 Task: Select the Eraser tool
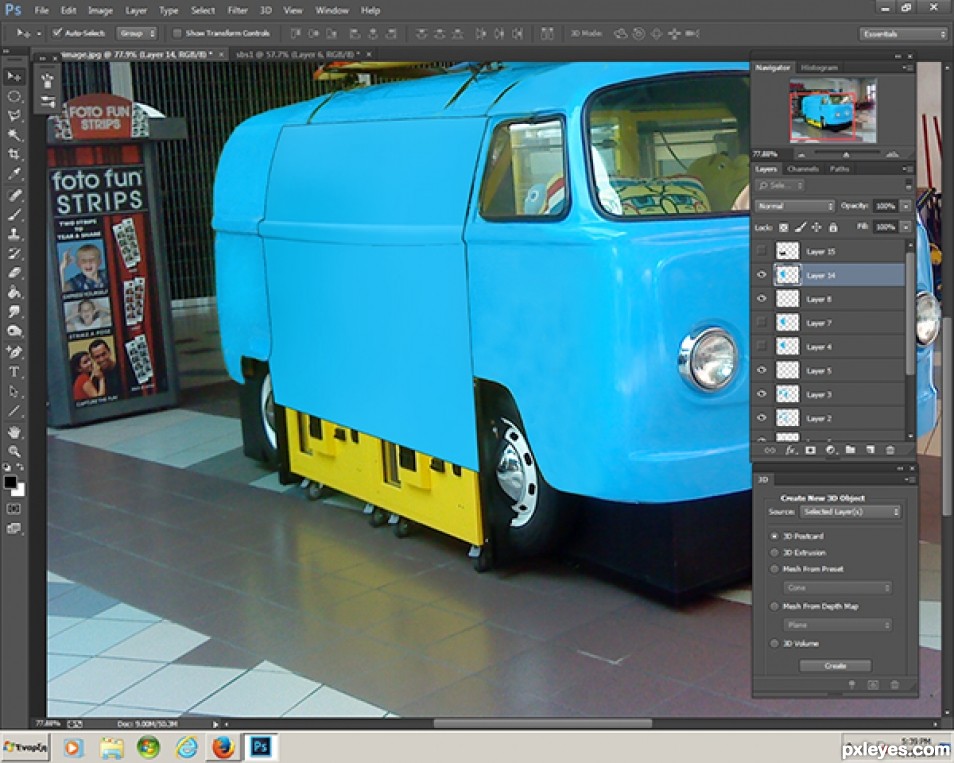click(13, 273)
